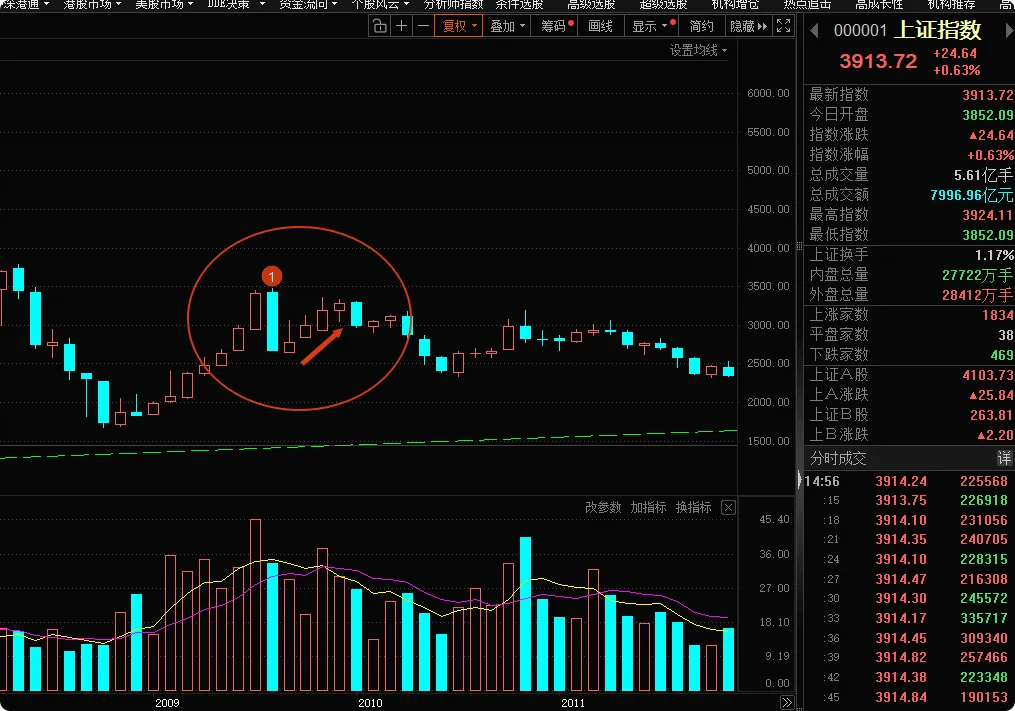Click 换指标 link
The height and width of the screenshot is (711, 1015).
click(693, 507)
